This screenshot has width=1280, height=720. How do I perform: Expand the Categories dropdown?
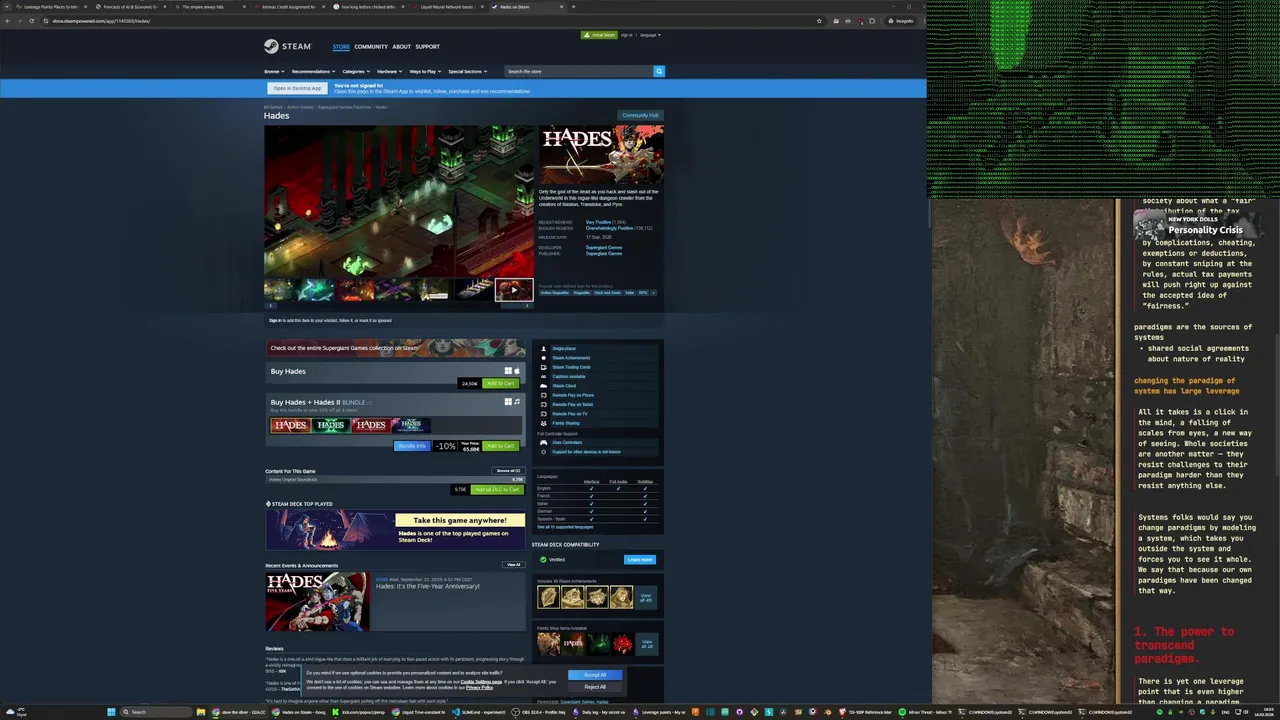356,71
